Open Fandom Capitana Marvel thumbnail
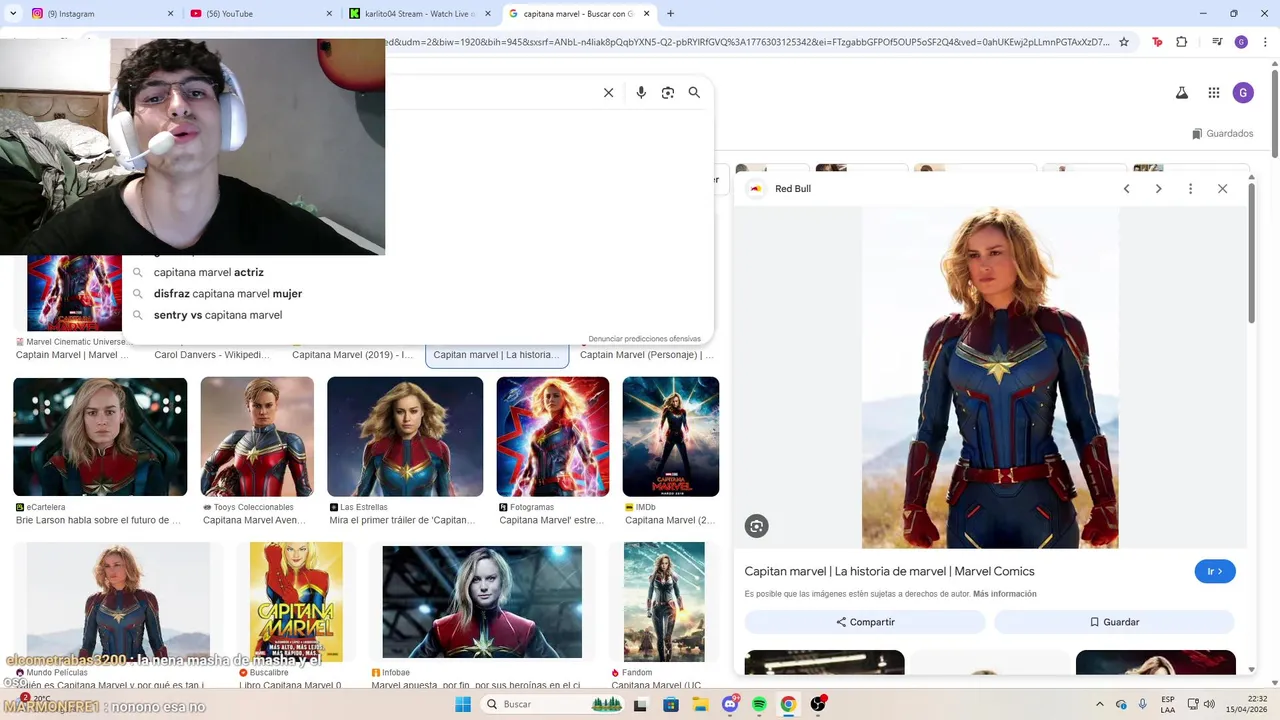Viewport: 1280px width, 720px height. click(x=664, y=602)
